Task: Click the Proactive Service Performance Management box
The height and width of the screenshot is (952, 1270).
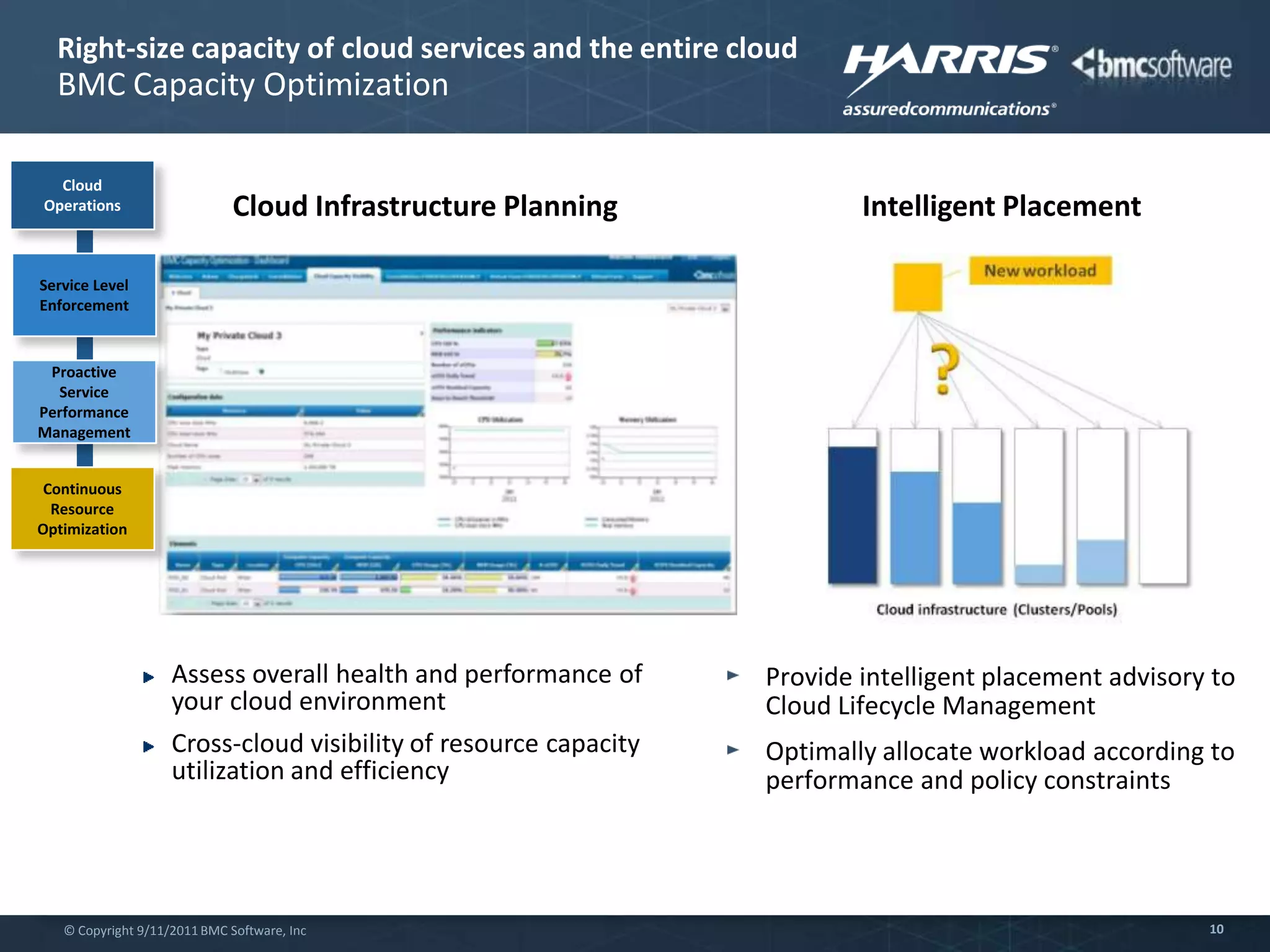Action: tap(84, 402)
